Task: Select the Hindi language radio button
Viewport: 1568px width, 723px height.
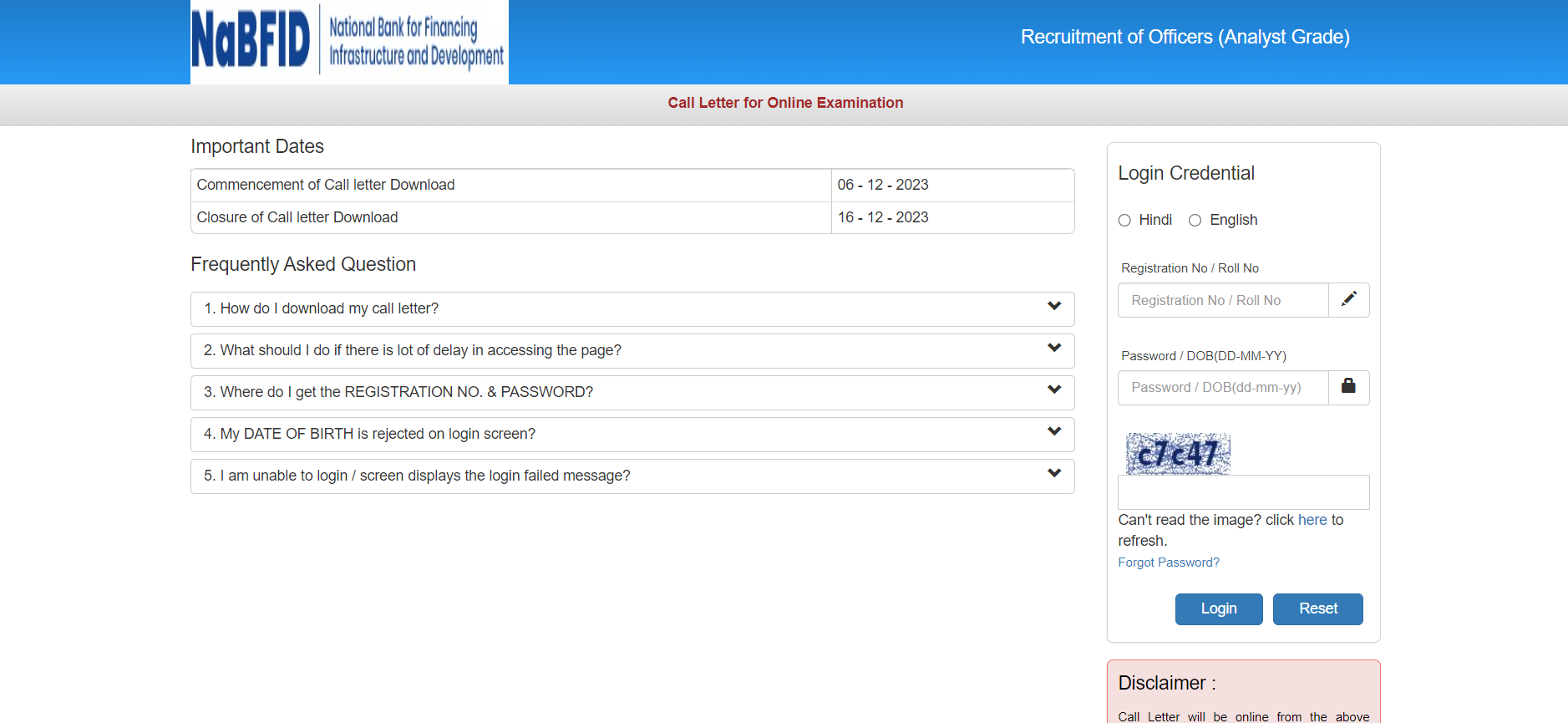Action: coord(1124,221)
